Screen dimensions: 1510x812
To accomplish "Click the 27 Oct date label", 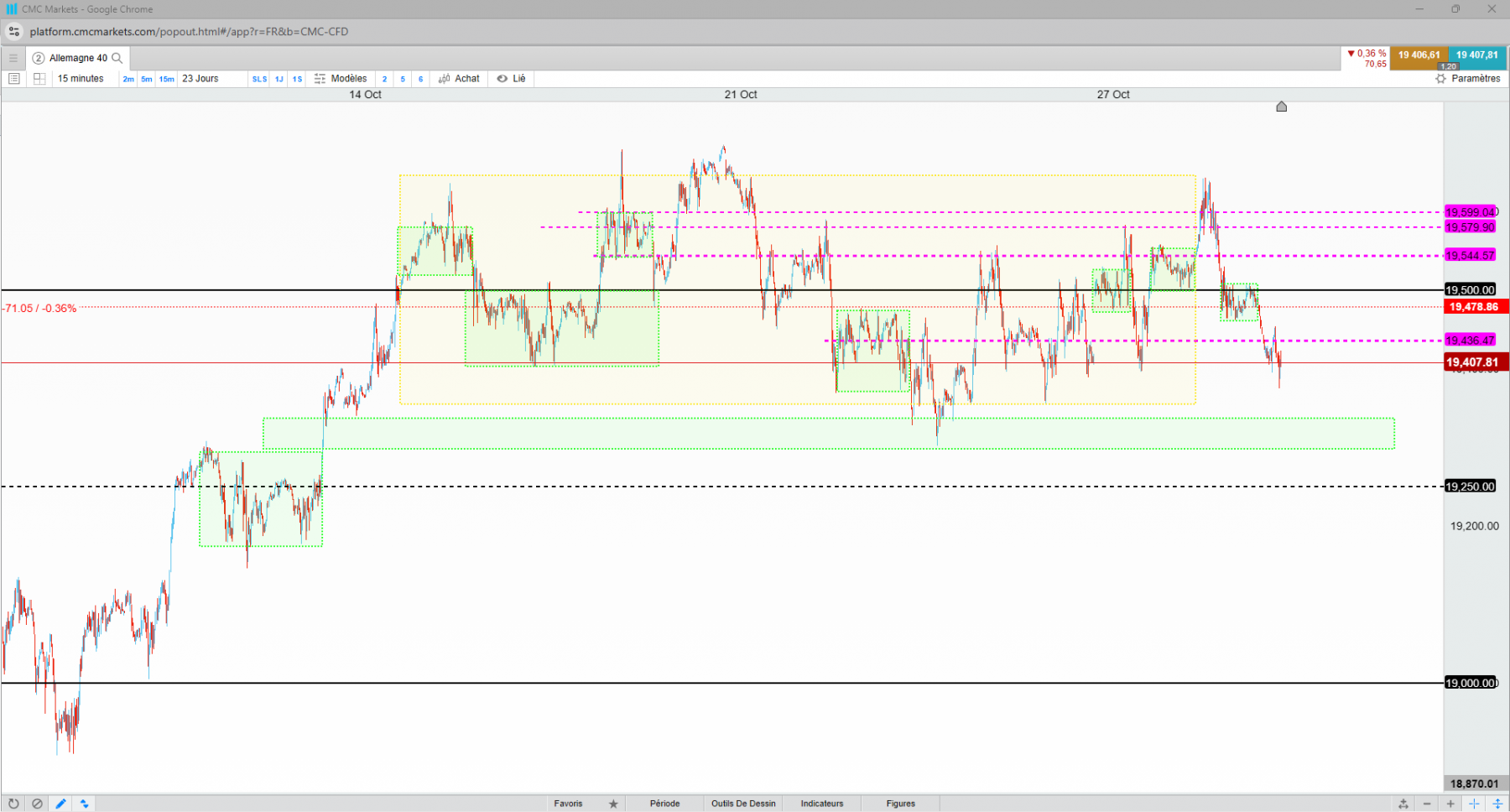I will pyautogui.click(x=1113, y=95).
